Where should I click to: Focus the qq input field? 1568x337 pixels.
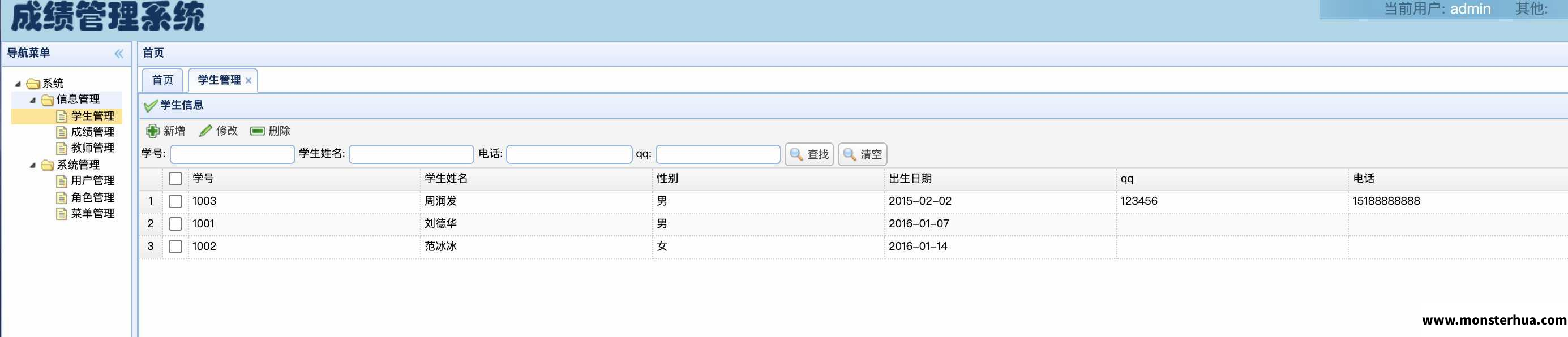(718, 154)
